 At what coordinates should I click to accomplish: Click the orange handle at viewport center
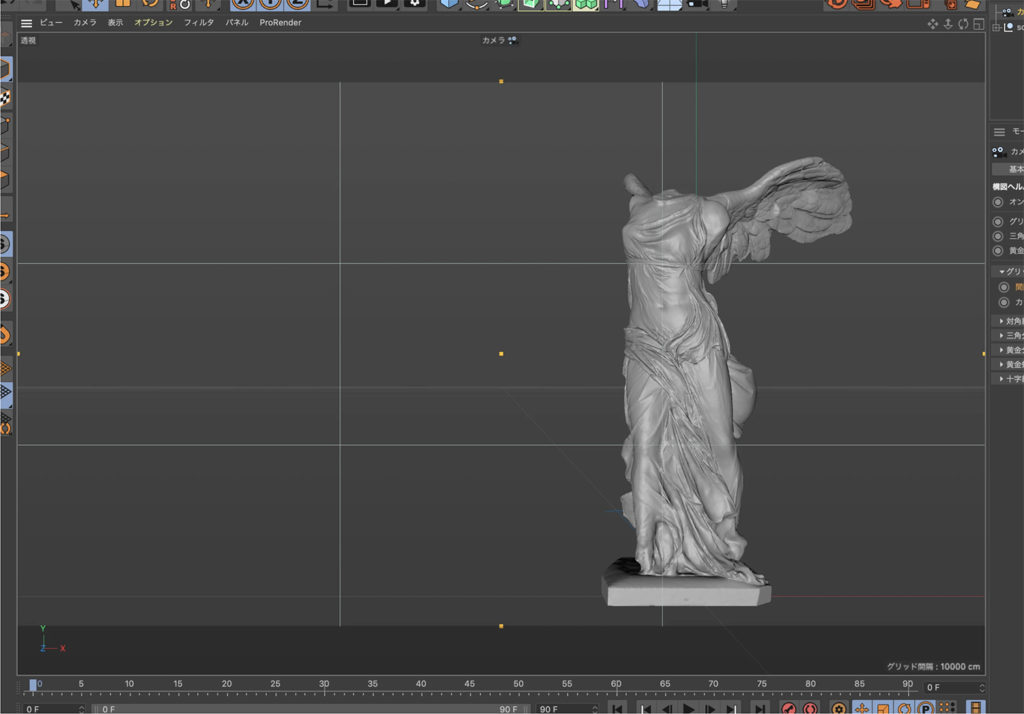501,354
